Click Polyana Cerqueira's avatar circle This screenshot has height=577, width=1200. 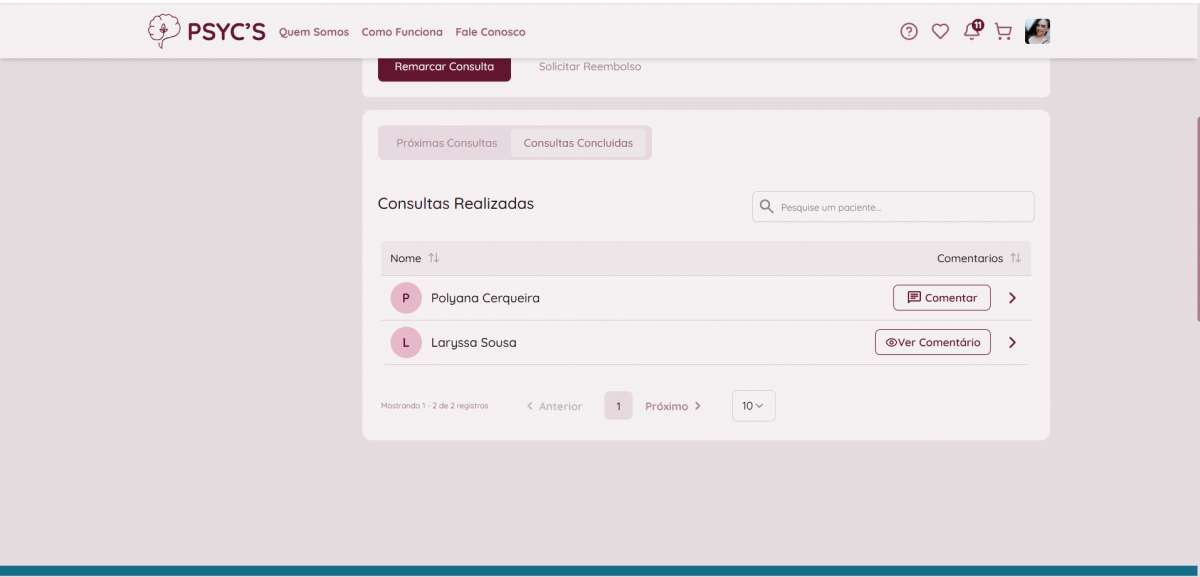[405, 298]
